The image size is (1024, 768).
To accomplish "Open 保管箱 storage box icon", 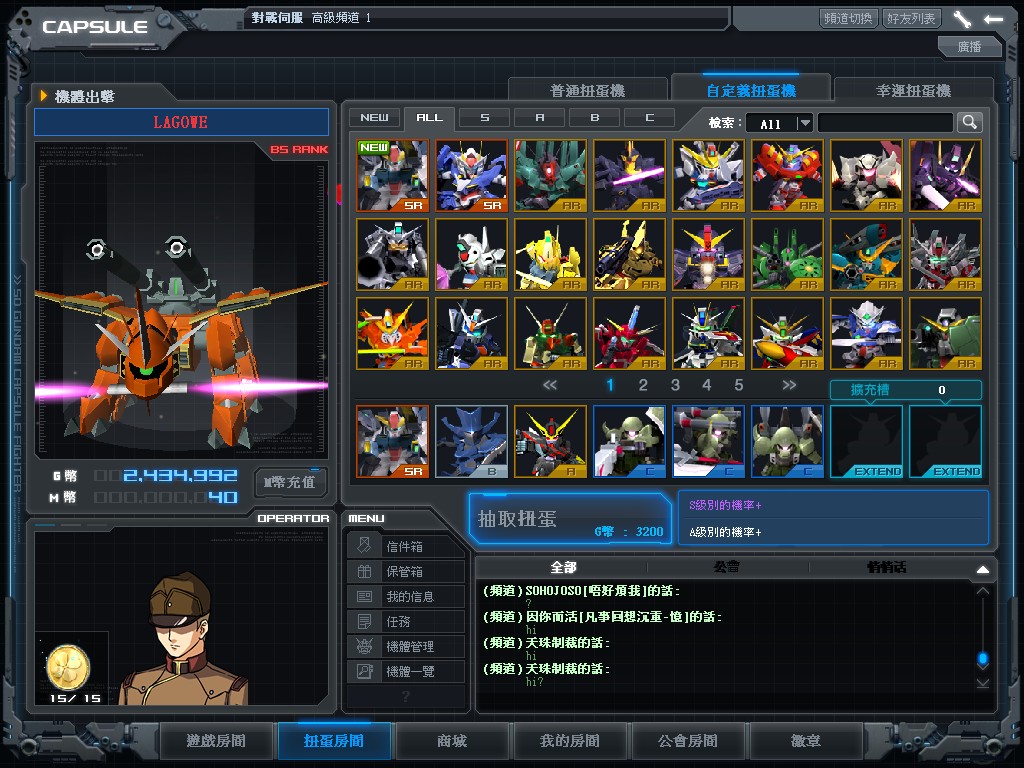I will click(364, 571).
